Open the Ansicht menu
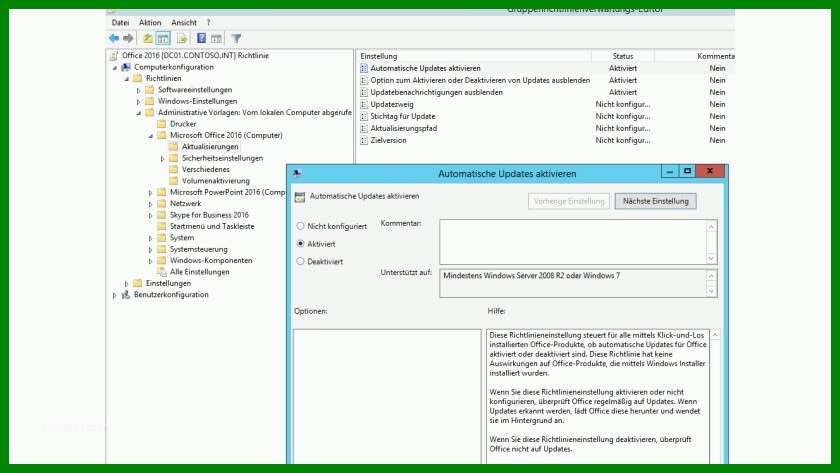The image size is (840, 473). (x=184, y=22)
